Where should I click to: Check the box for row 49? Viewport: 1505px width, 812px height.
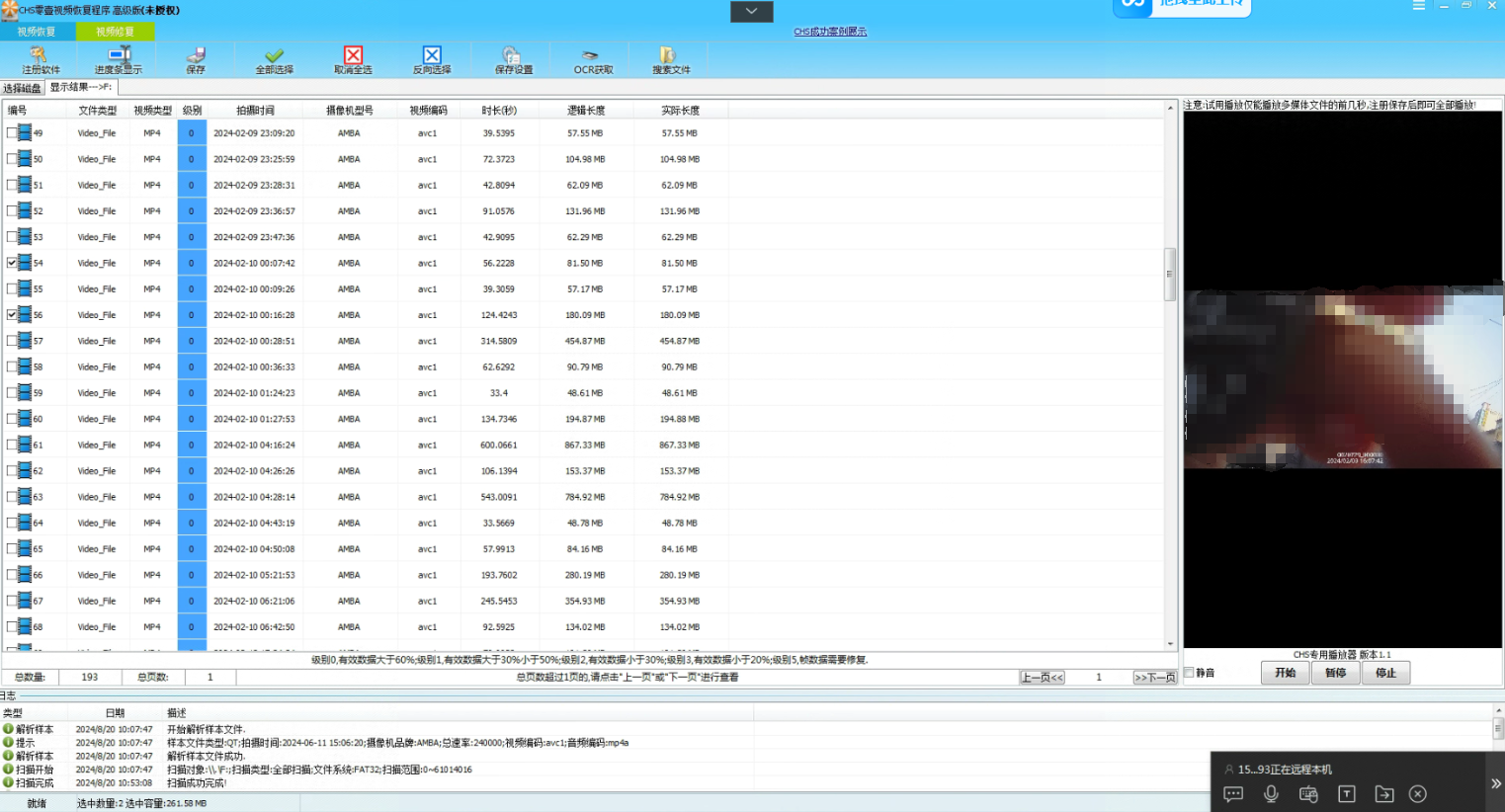[x=12, y=132]
